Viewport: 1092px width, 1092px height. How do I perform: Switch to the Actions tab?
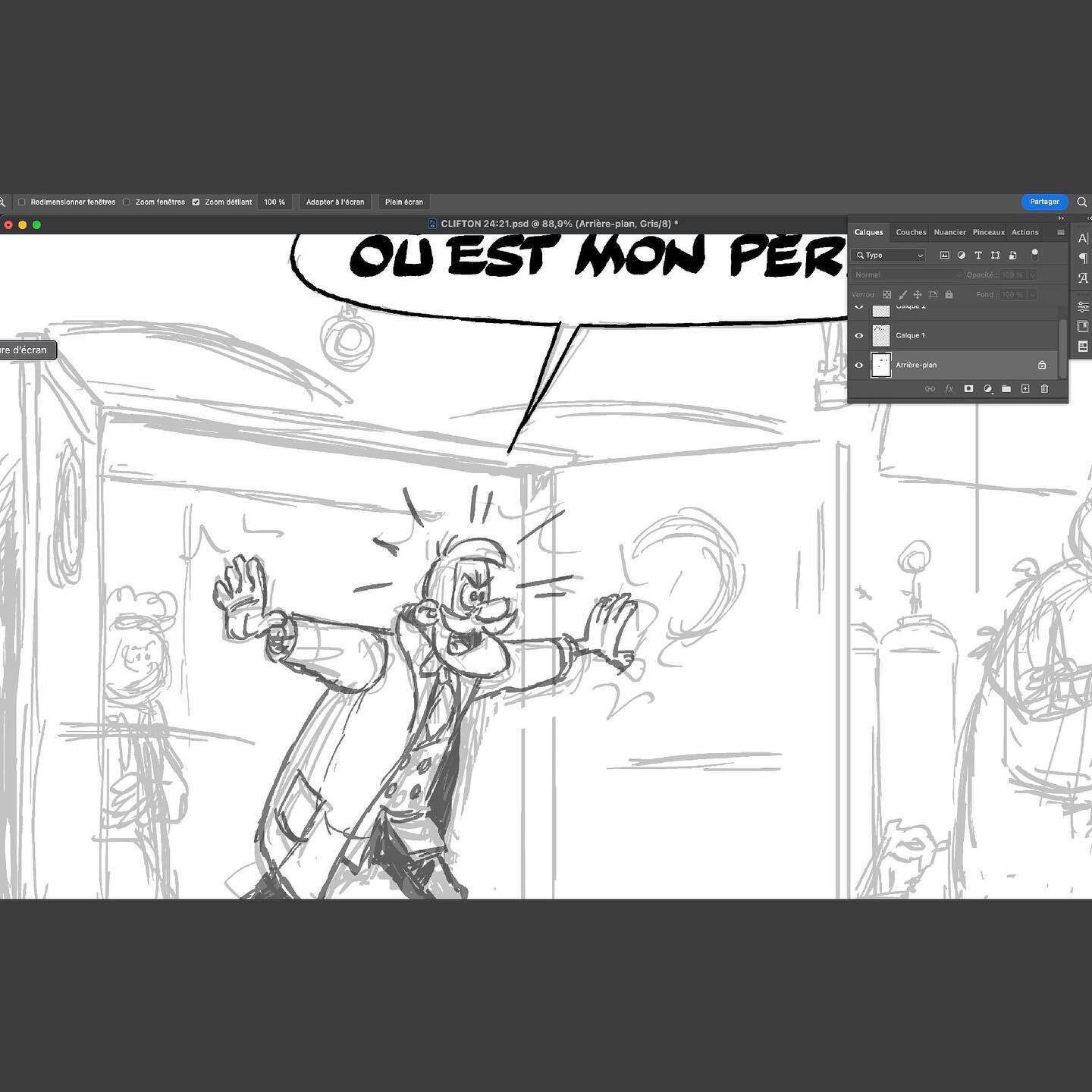click(x=1025, y=232)
